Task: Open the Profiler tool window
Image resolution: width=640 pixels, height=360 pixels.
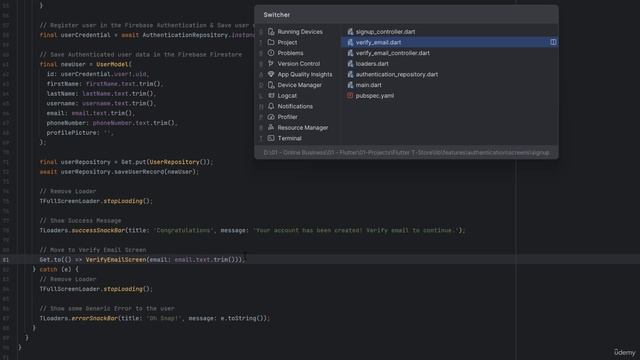Action: click(x=287, y=117)
